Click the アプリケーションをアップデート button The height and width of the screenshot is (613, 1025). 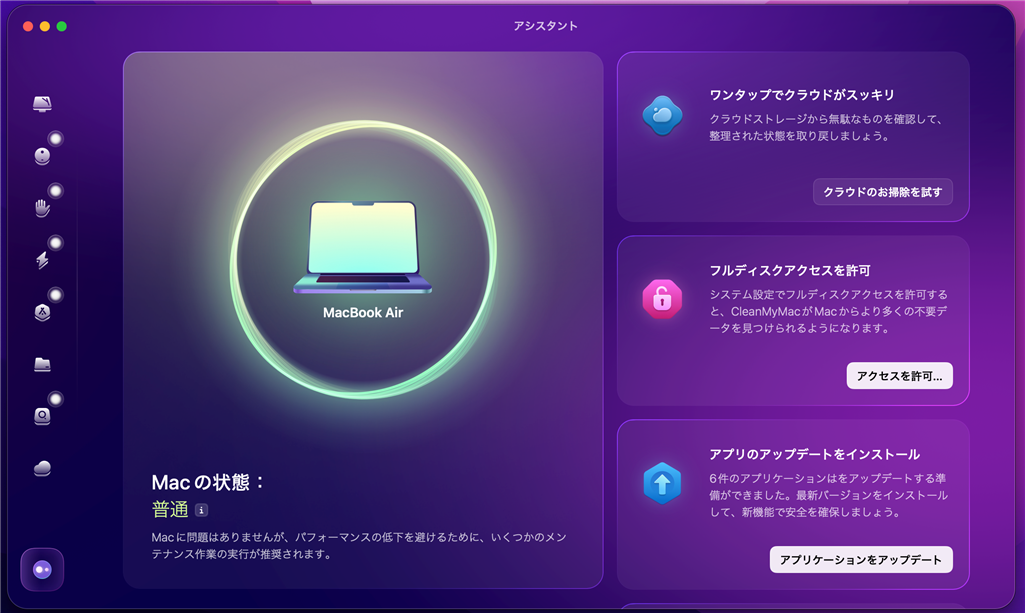point(861,559)
